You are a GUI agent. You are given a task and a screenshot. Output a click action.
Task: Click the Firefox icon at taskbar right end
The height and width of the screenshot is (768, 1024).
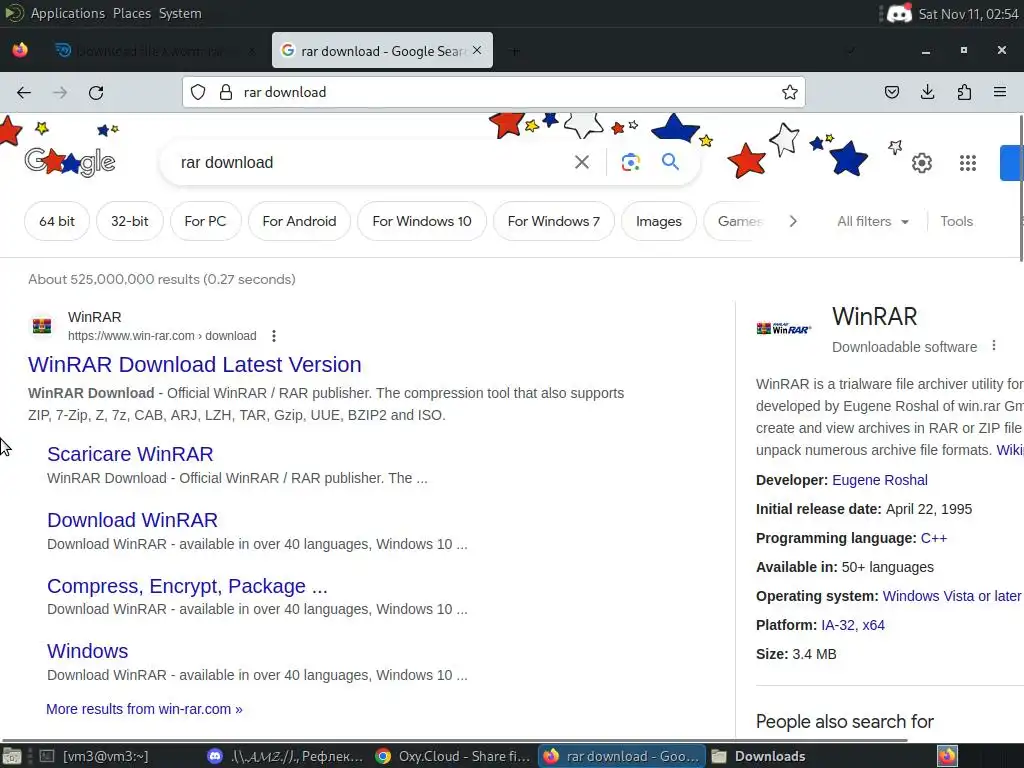tap(948, 756)
